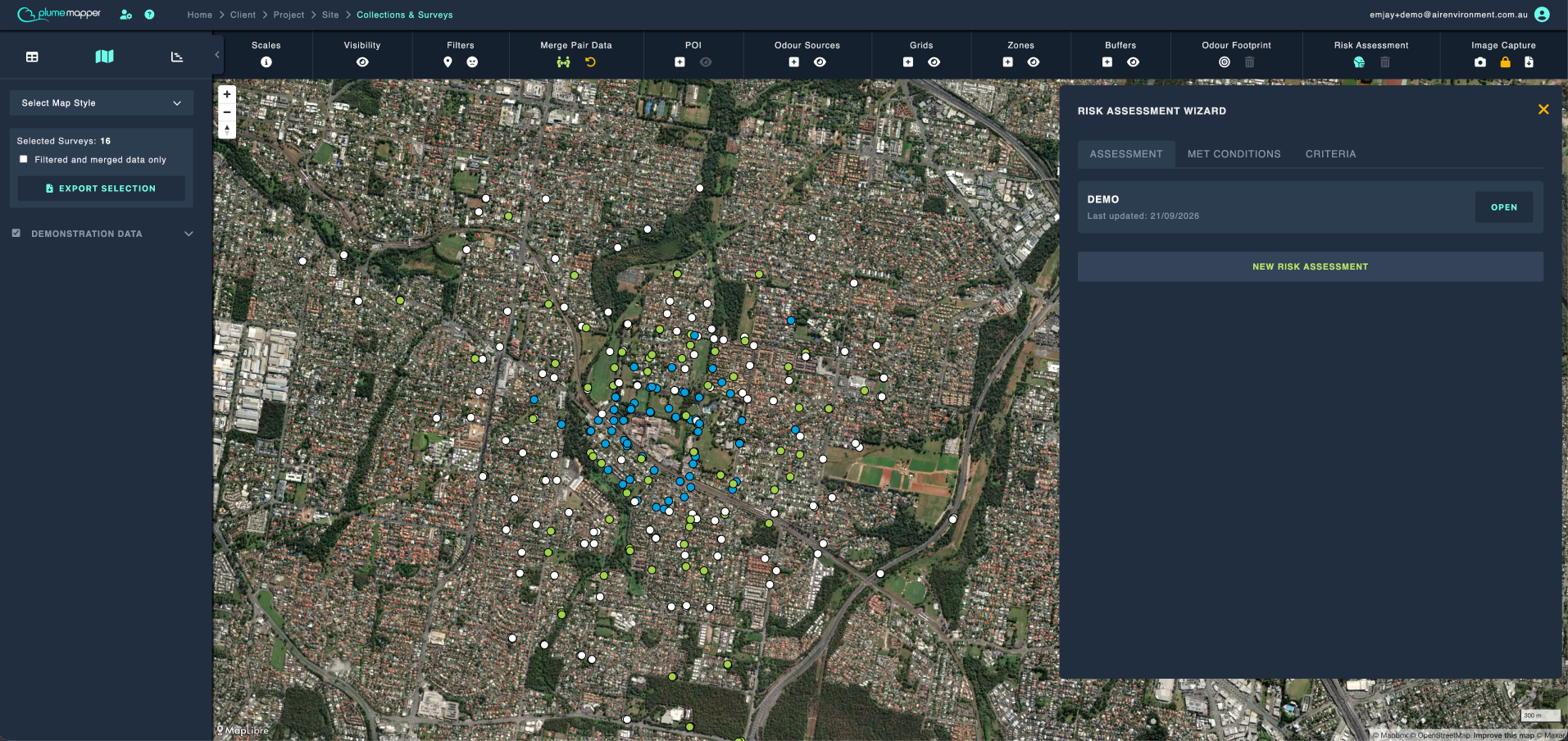1568x741 pixels.
Task: Click the angry face filter icon
Action: pos(473,62)
